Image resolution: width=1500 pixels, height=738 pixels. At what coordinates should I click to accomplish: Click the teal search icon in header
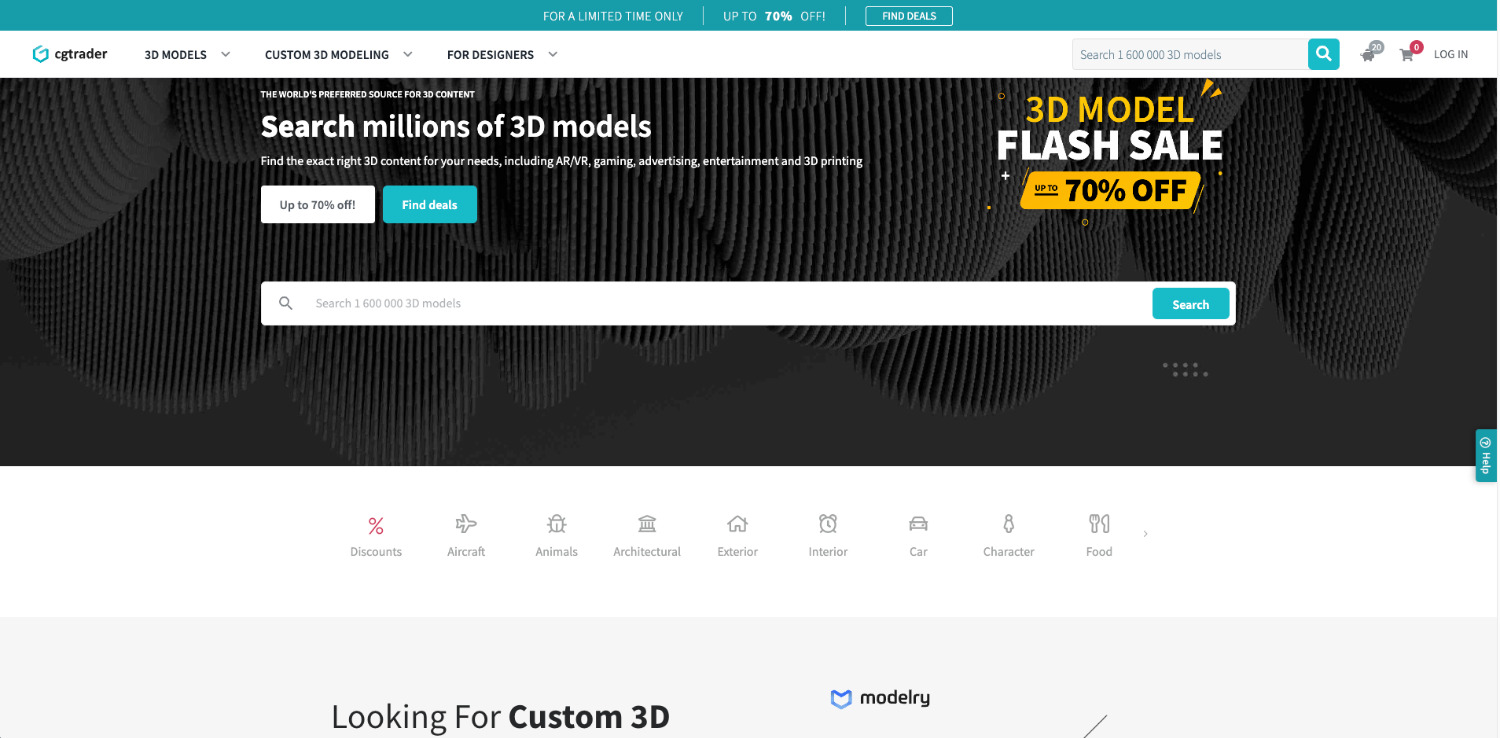[1323, 54]
